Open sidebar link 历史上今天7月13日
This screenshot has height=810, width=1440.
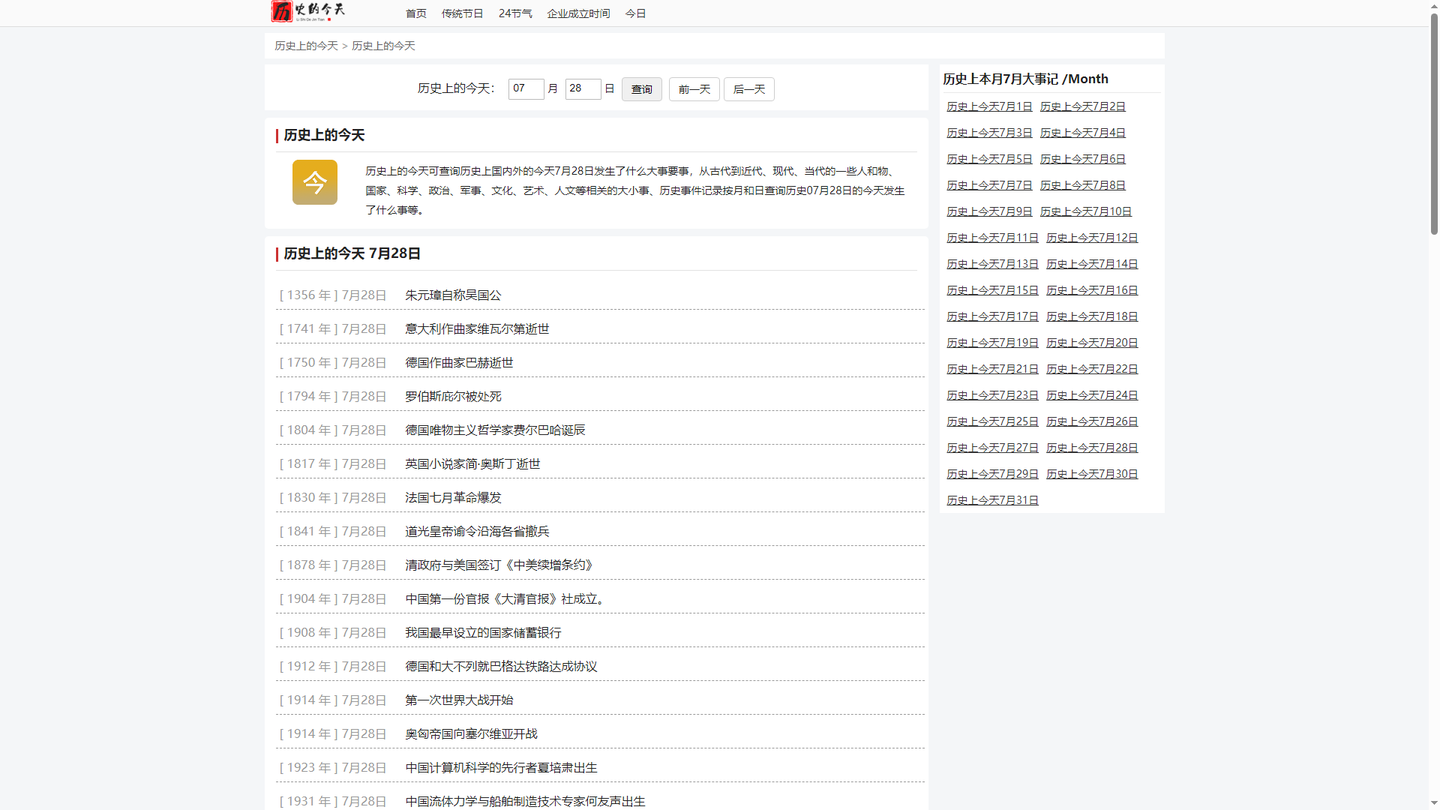(x=992, y=264)
